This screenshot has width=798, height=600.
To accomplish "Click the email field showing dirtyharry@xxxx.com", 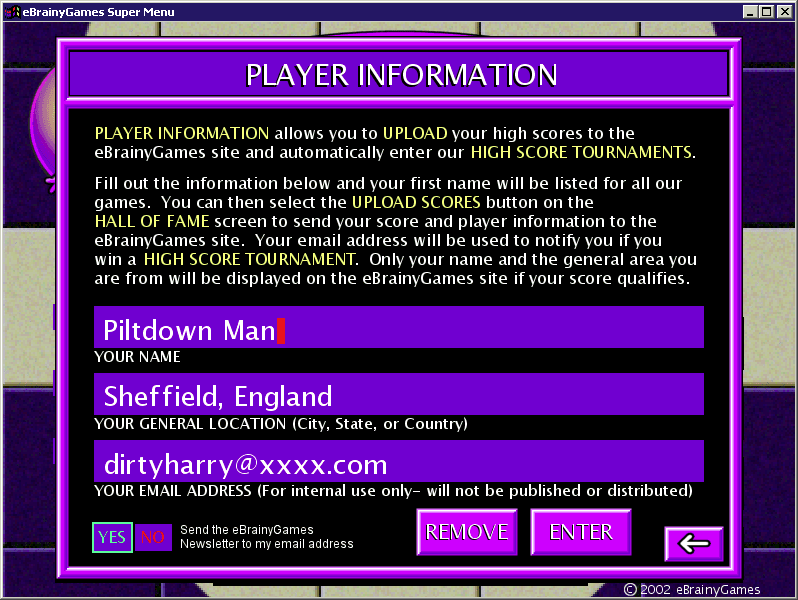I will coord(399,461).
